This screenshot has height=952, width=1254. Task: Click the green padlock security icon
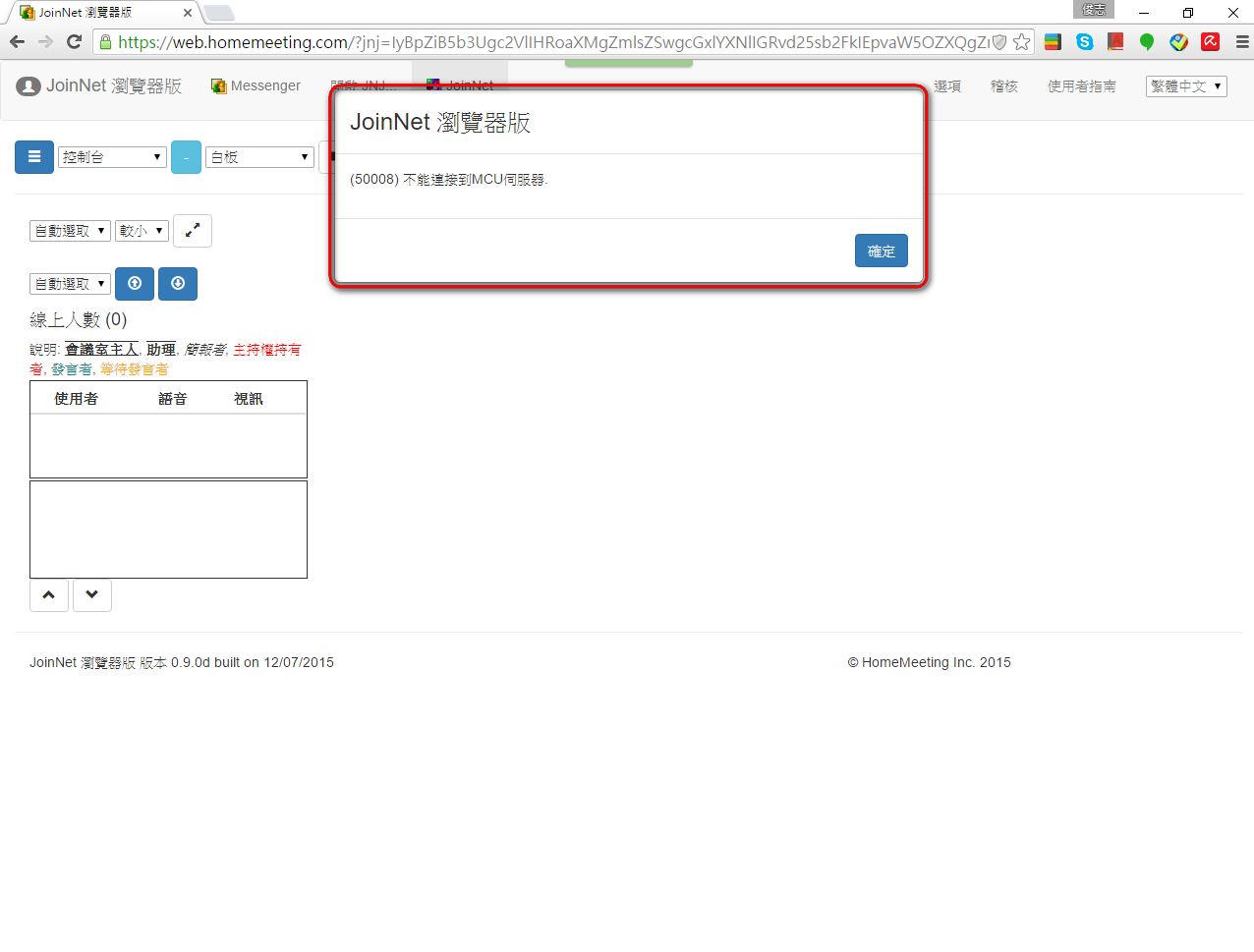coord(106,42)
